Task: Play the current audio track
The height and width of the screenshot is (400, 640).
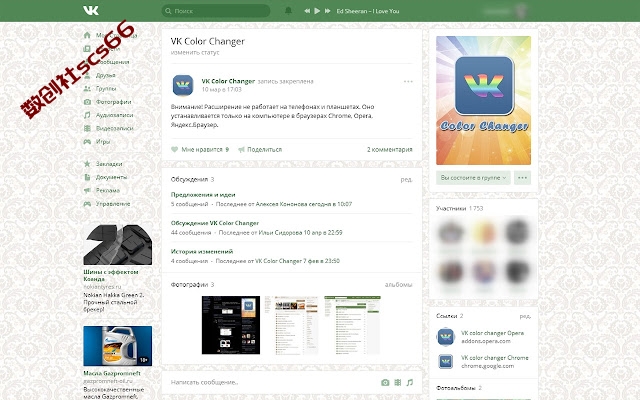Action: point(317,11)
